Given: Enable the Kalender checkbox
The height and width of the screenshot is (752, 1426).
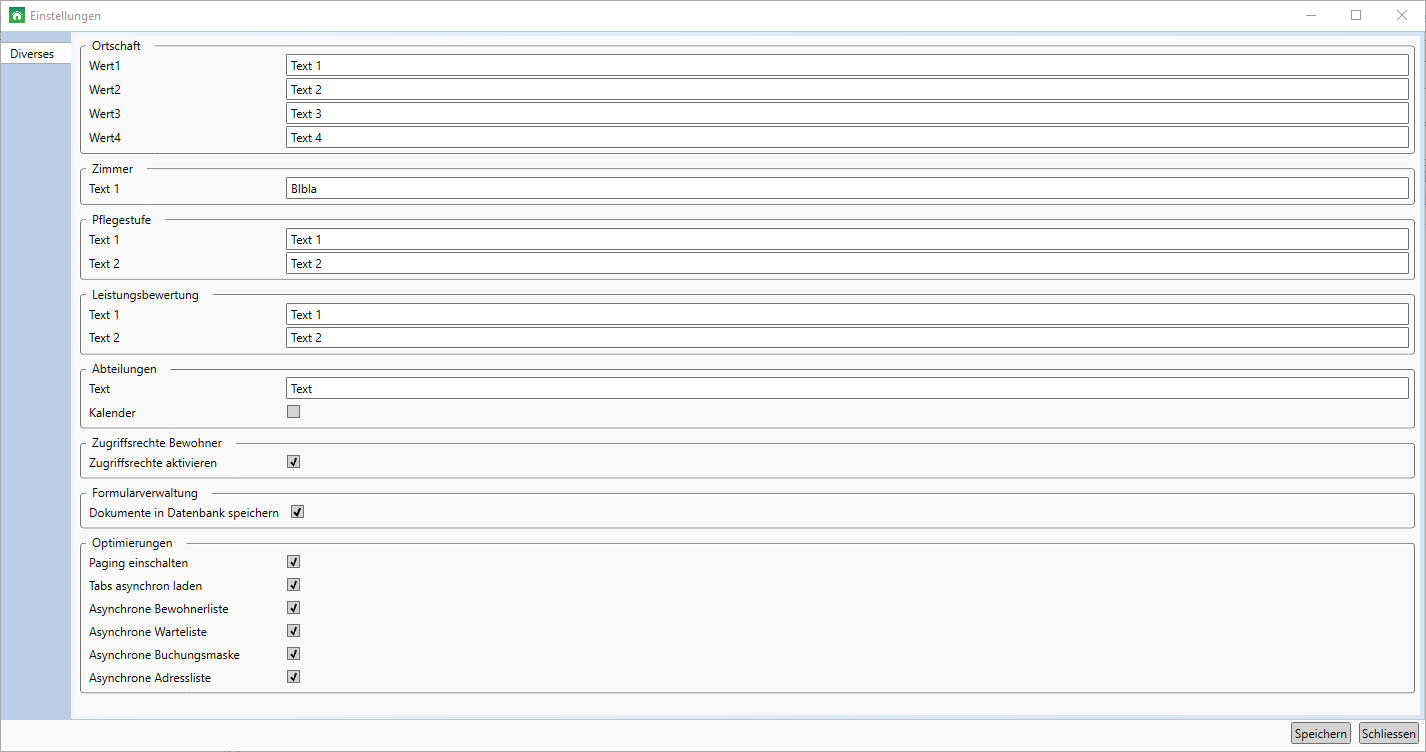Looking at the screenshot, I should point(294,411).
